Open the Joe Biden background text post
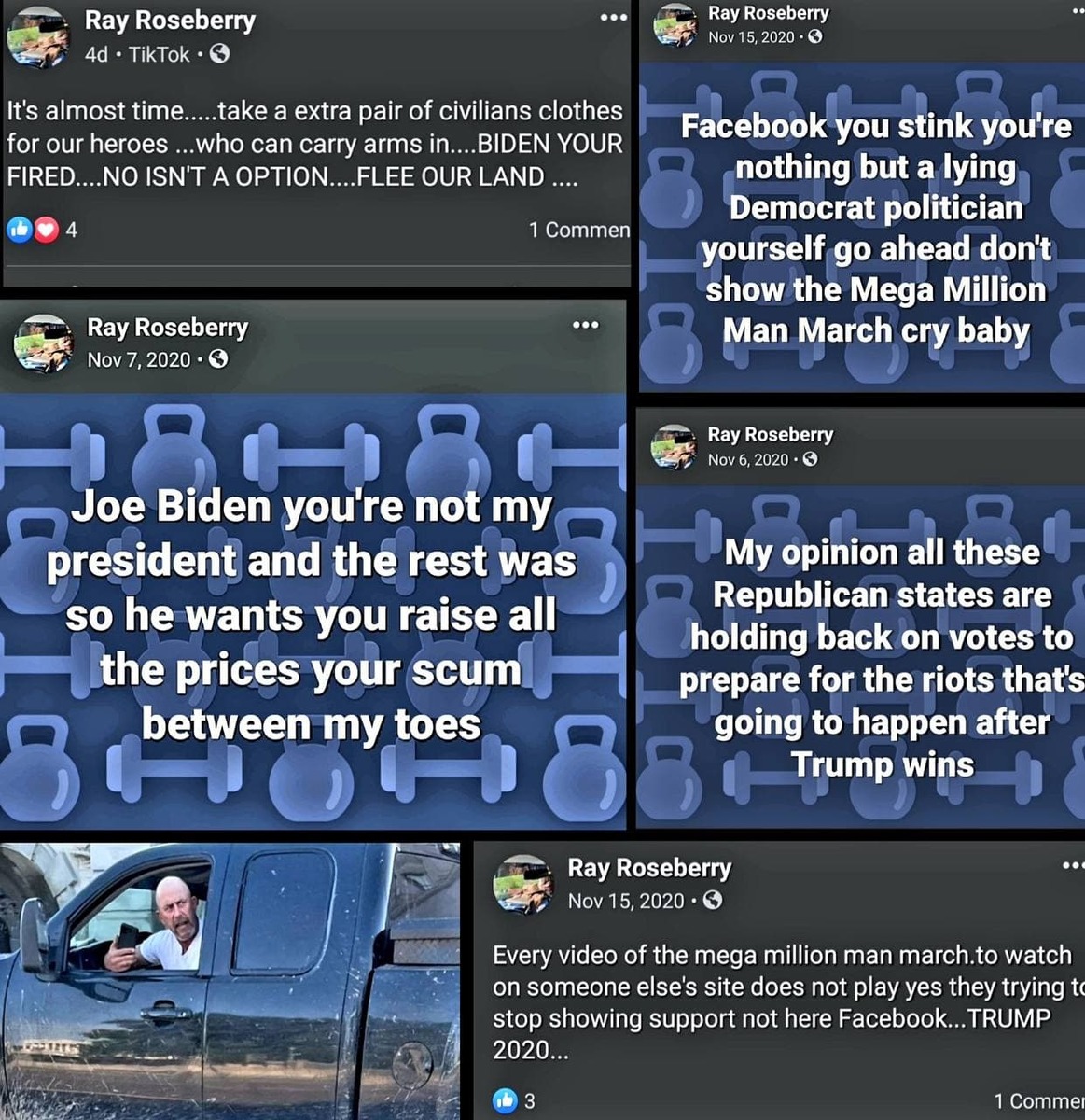Screen dimensions: 1085x1120 point(313,611)
